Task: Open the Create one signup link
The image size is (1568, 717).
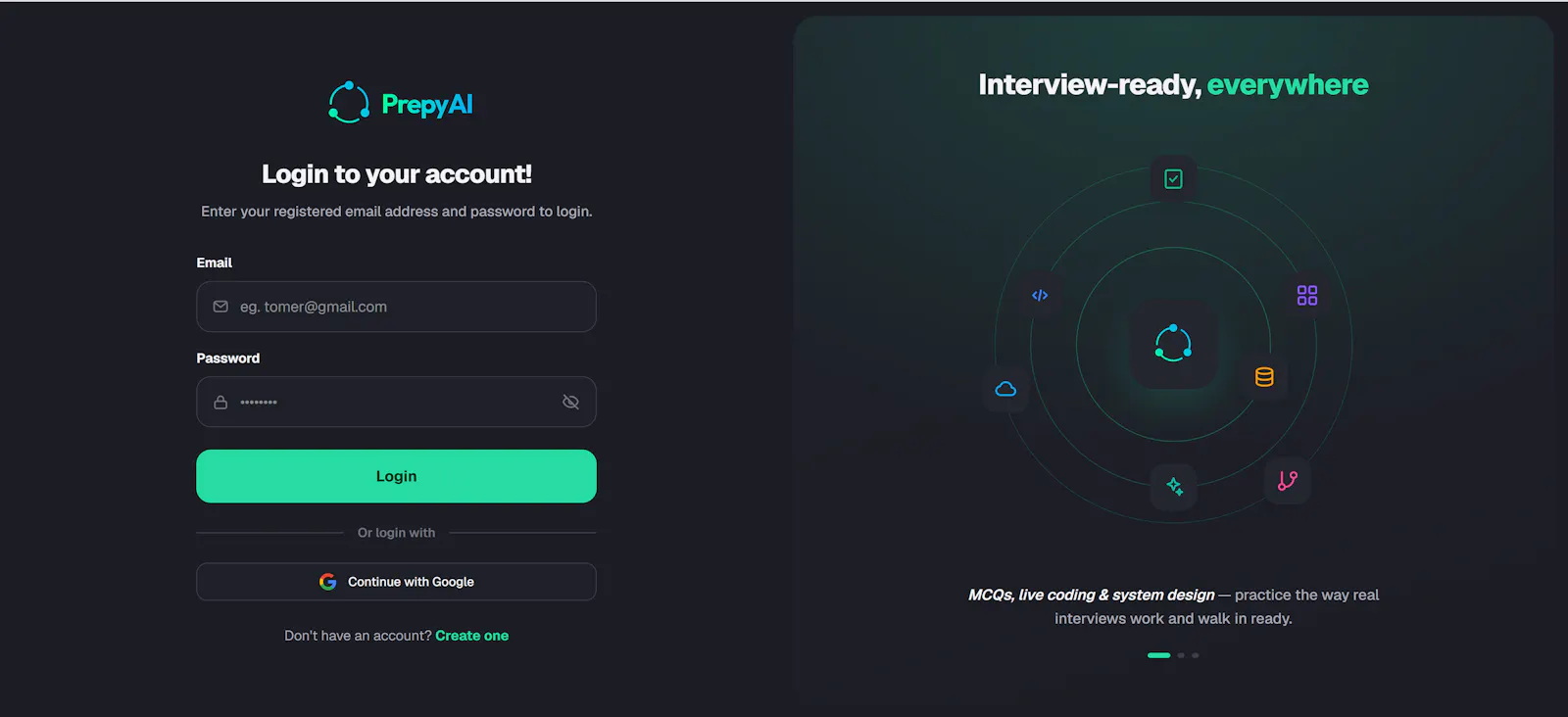Action: [471, 636]
